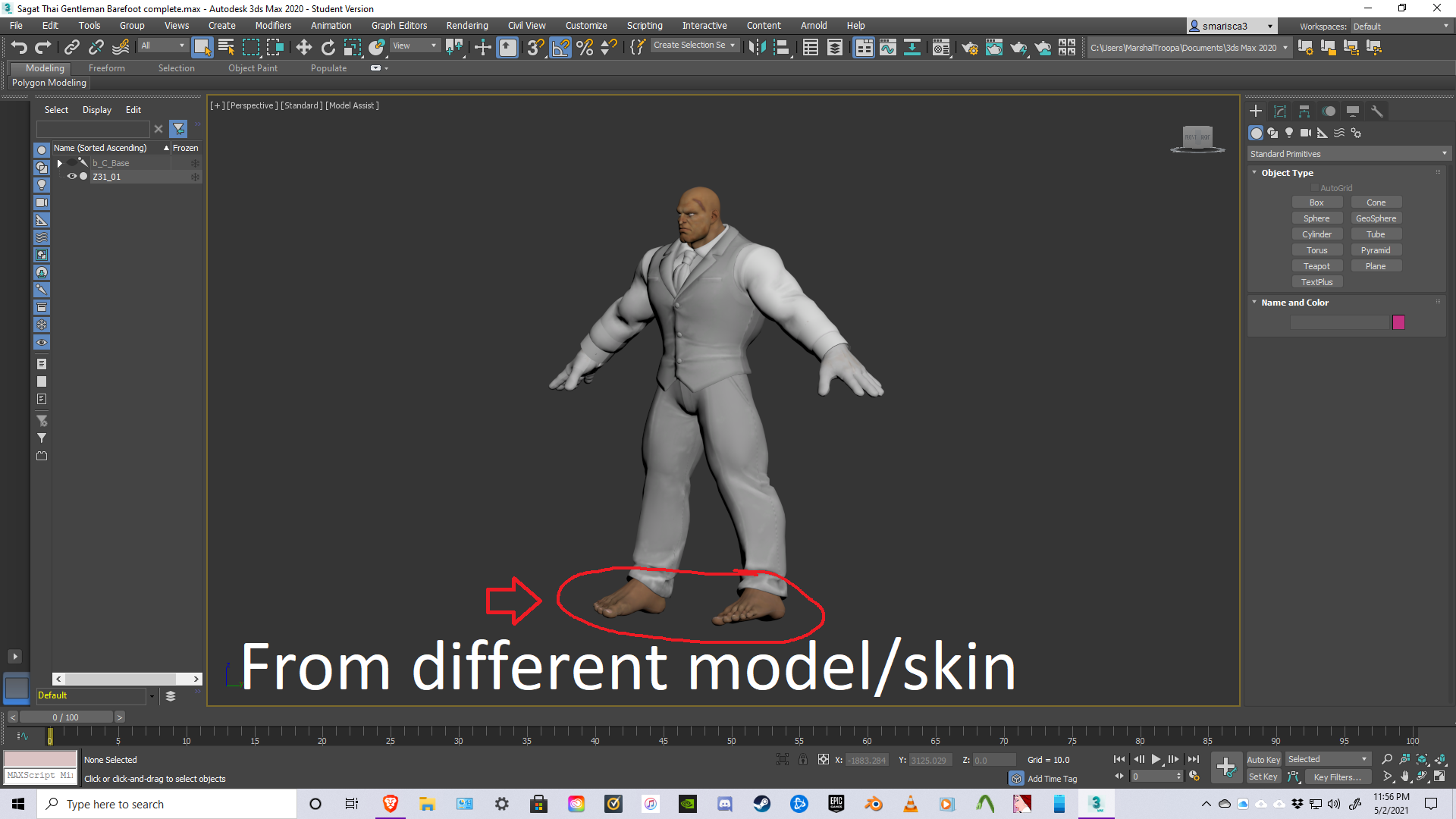Image resolution: width=1456 pixels, height=819 pixels.
Task: Activate the Select Object tool
Action: tap(202, 47)
